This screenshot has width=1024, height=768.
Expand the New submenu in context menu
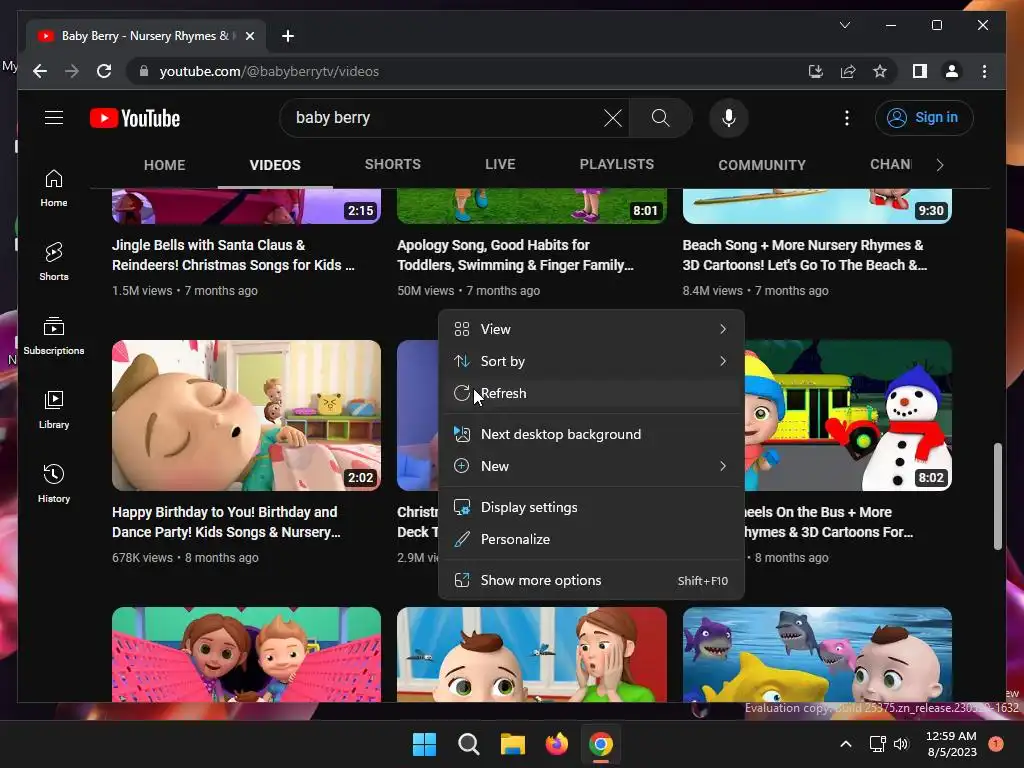pos(591,466)
